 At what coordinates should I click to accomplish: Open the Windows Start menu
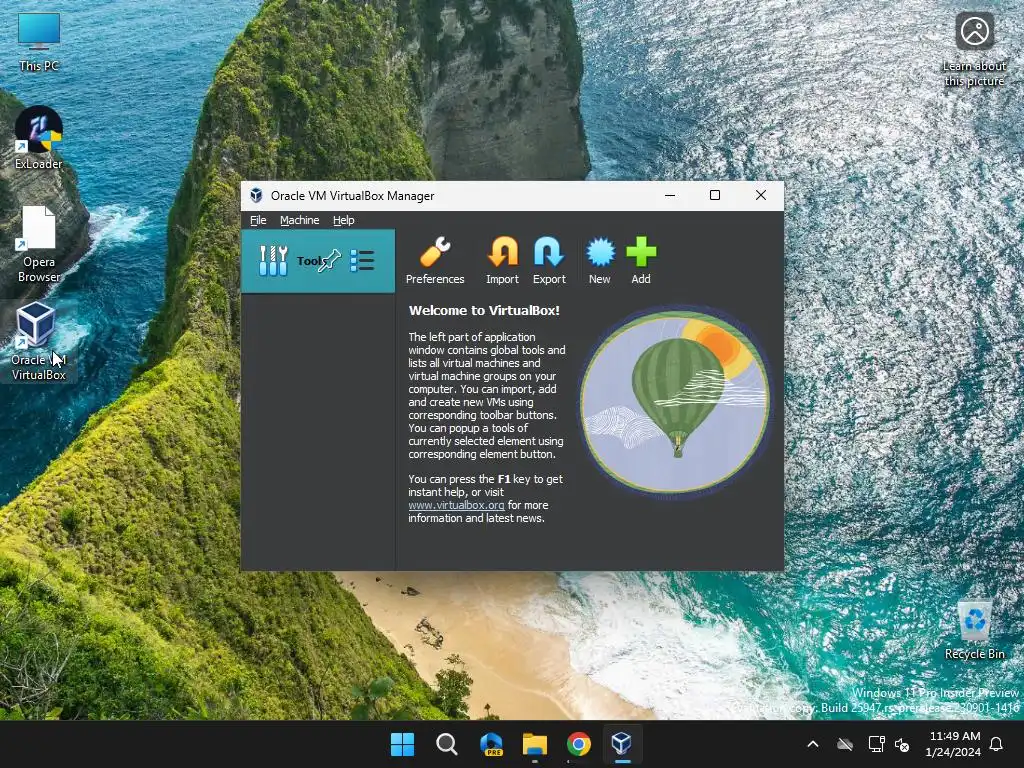coord(402,744)
